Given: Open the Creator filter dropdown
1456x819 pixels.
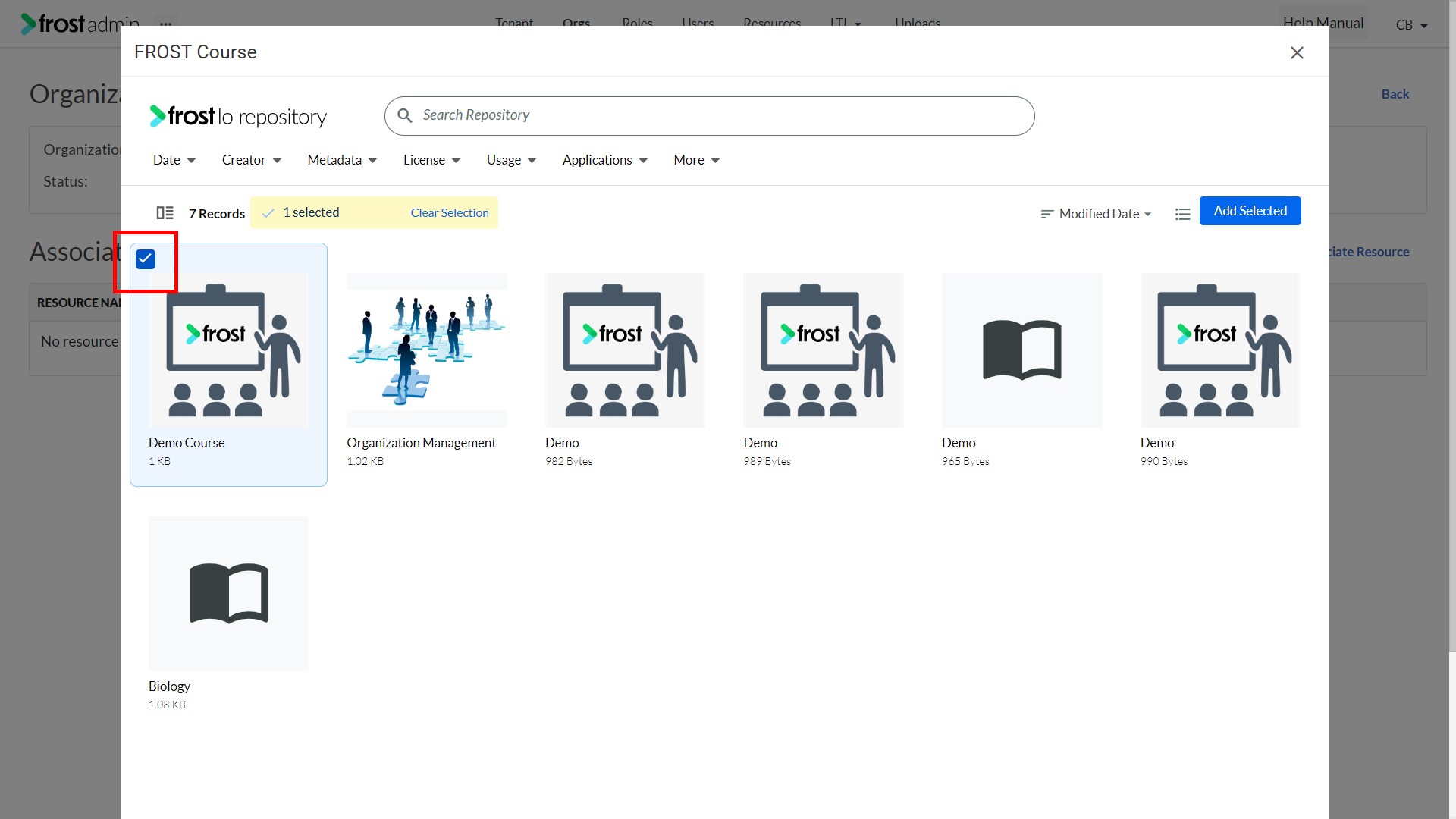Looking at the screenshot, I should [252, 160].
